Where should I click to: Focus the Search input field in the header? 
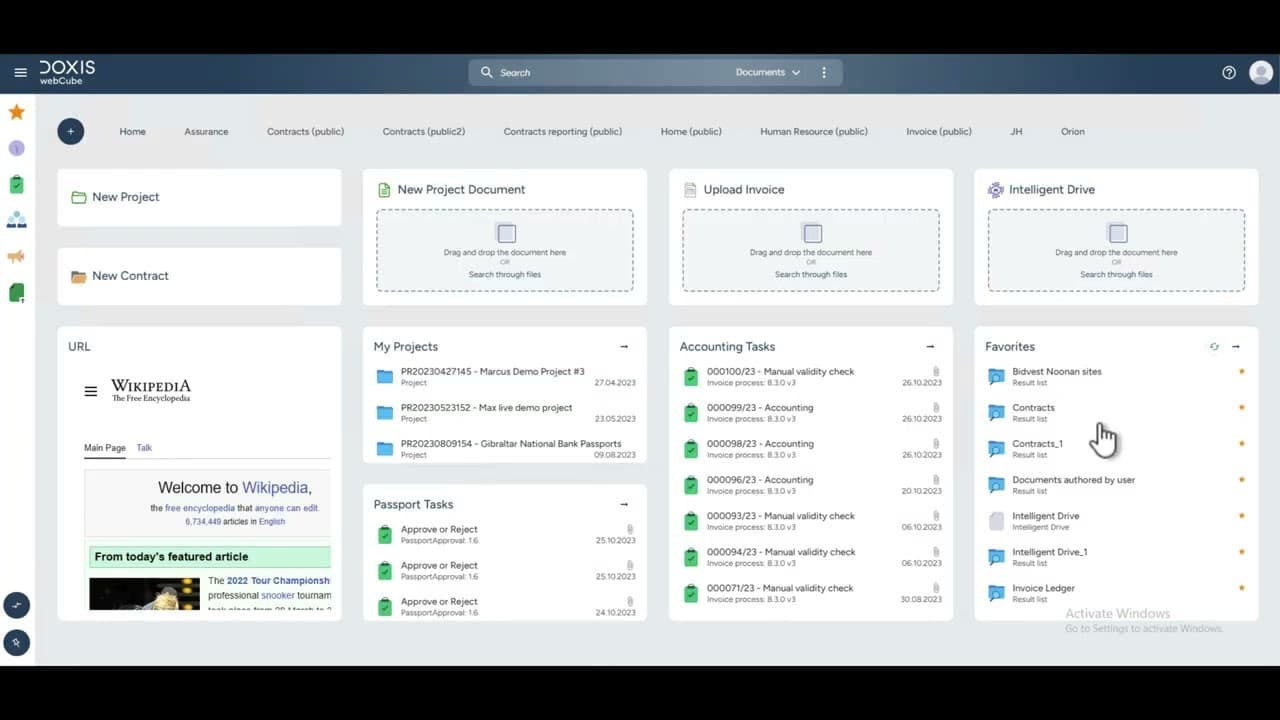[x=610, y=73]
